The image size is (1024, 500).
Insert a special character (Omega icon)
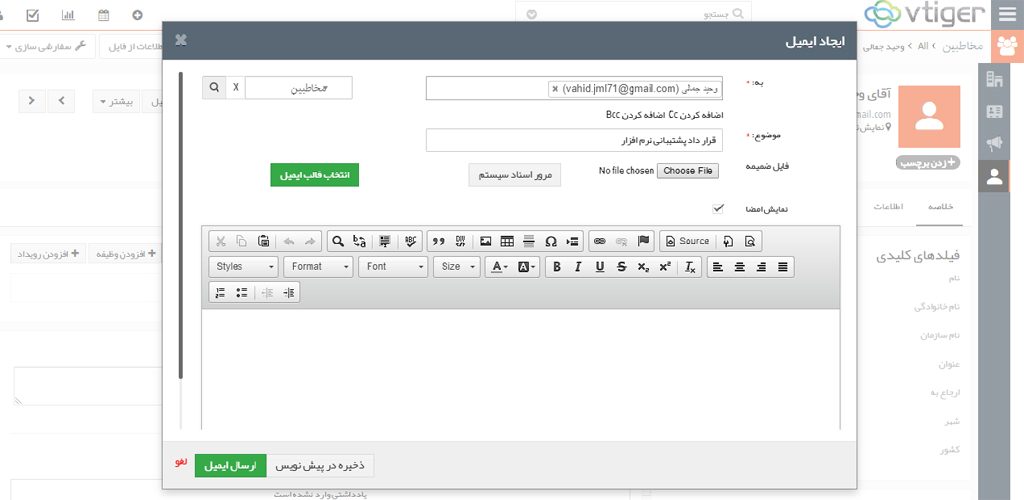click(550, 241)
